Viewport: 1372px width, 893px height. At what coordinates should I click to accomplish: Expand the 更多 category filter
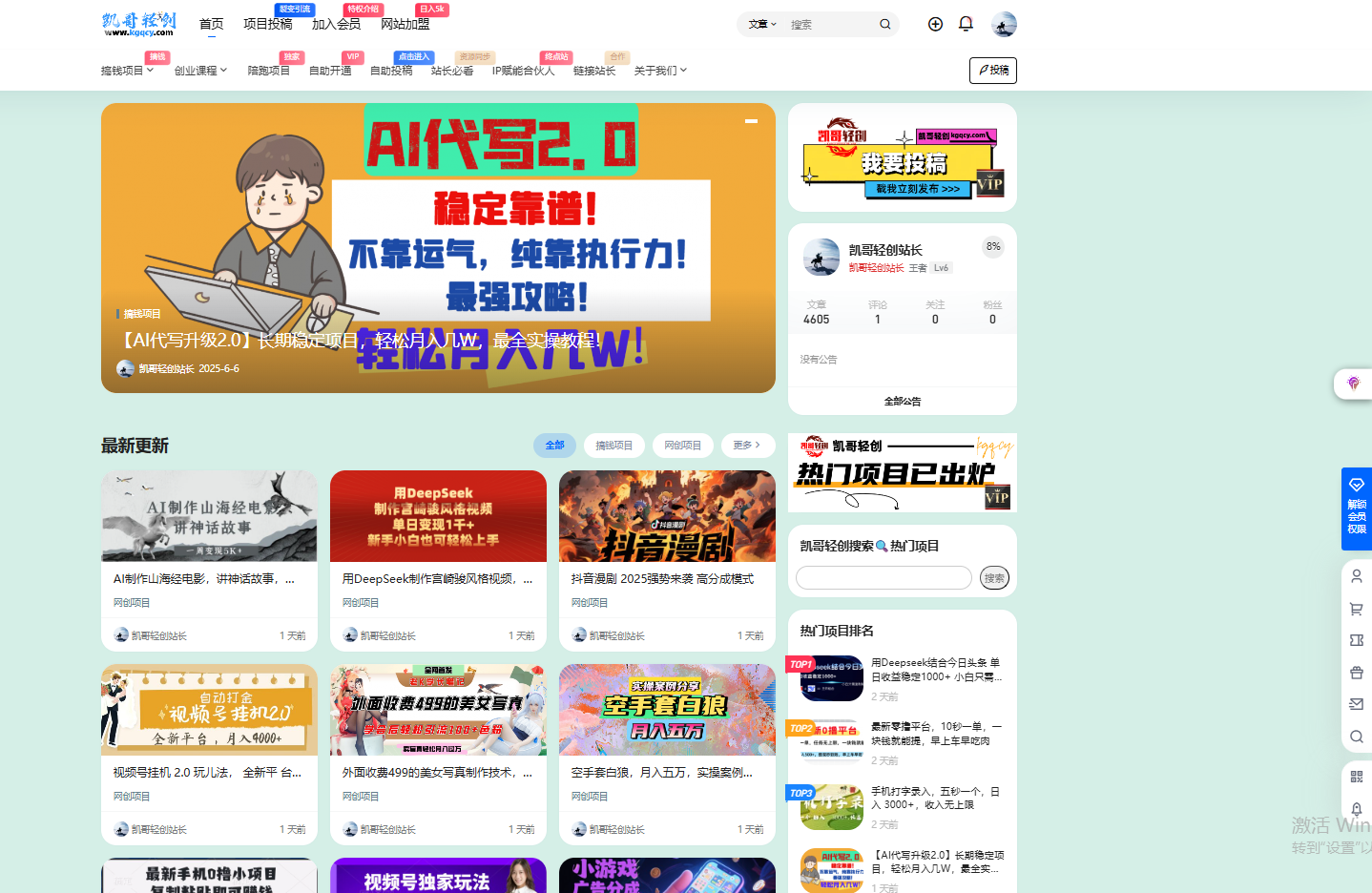pyautogui.click(x=747, y=446)
